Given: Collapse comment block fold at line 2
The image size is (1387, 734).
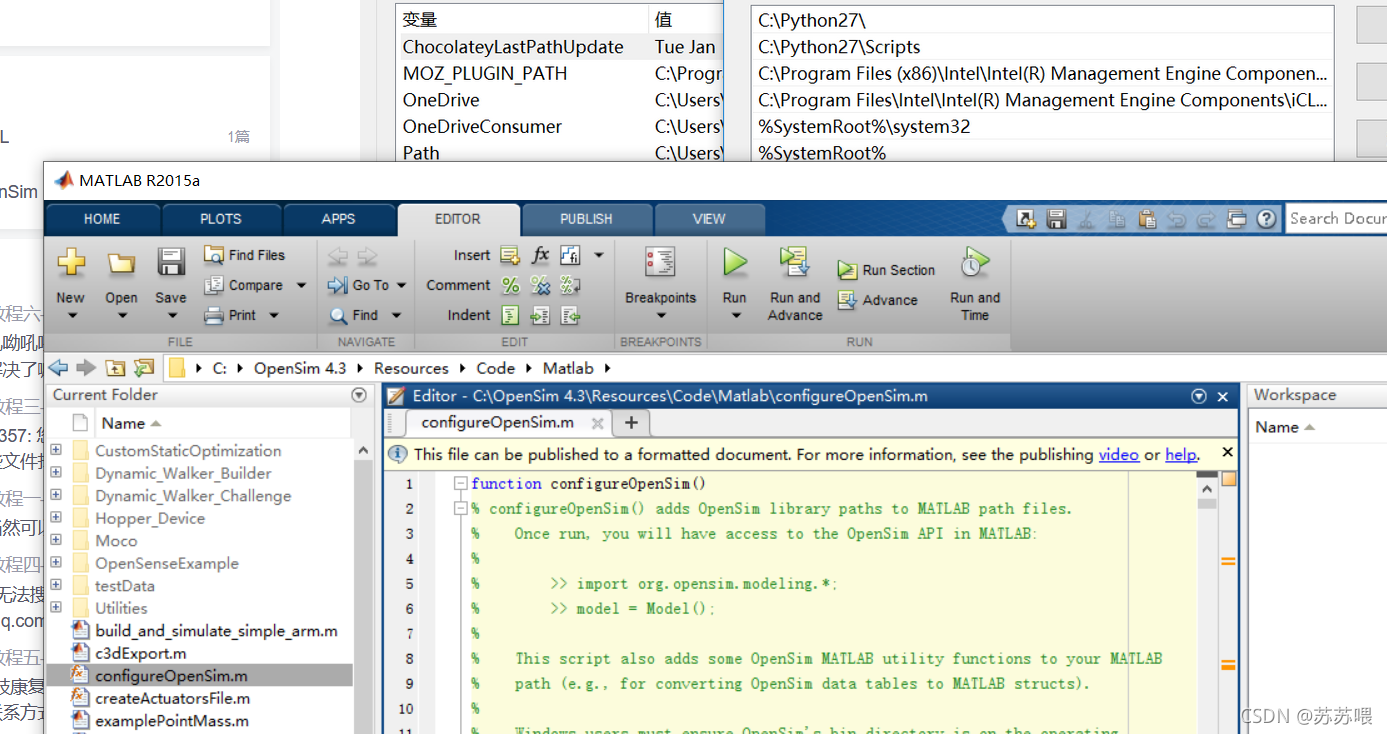Looking at the screenshot, I should pyautogui.click(x=460, y=508).
